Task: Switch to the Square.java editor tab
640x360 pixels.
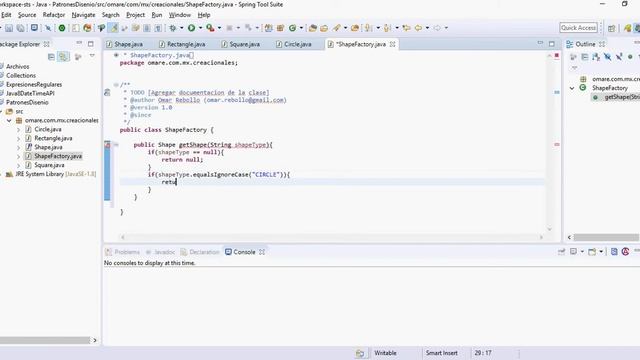Action: pyautogui.click(x=240, y=44)
